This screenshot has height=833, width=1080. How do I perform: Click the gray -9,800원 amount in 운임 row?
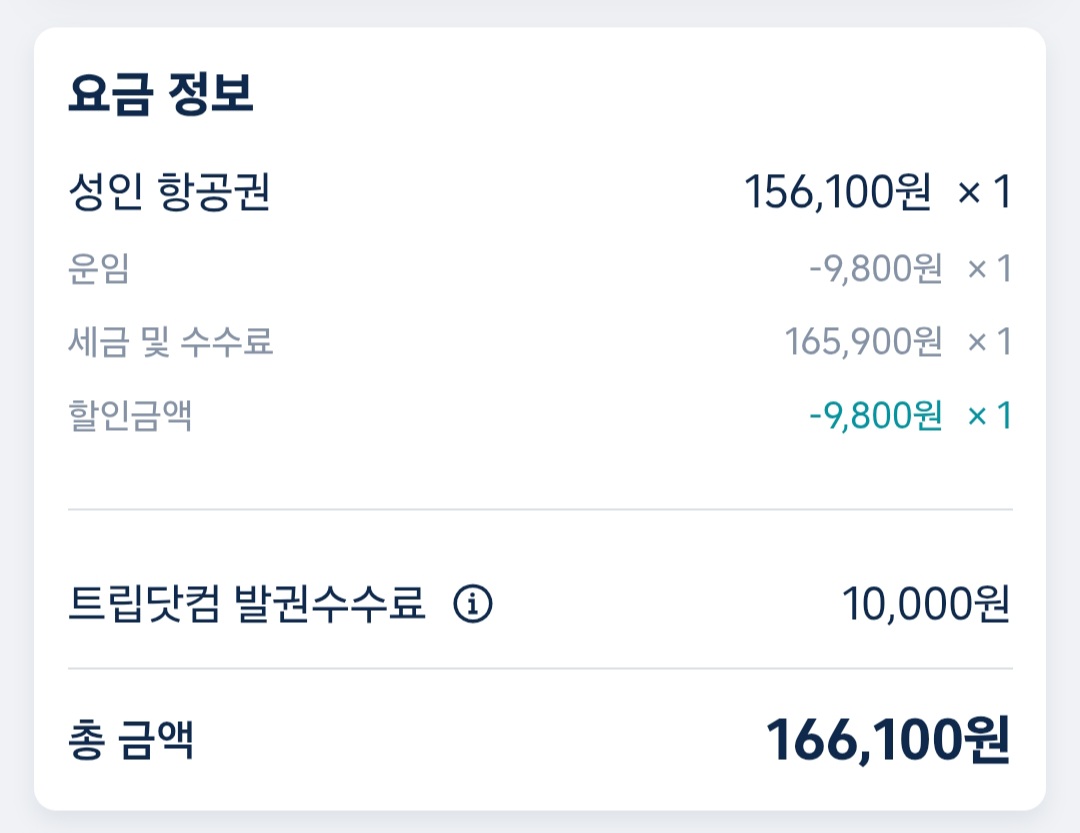[875, 269]
